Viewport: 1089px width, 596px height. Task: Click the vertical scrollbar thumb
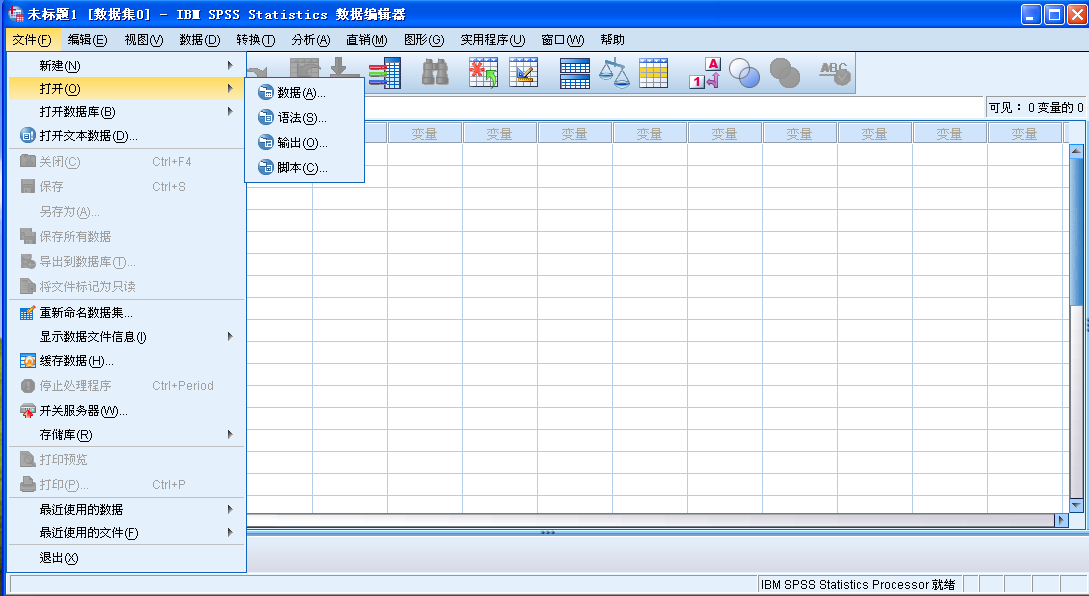pos(1076,231)
